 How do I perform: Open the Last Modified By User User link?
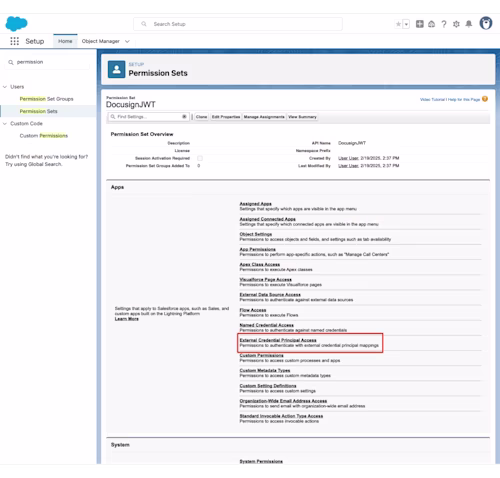pyautogui.click(x=348, y=166)
